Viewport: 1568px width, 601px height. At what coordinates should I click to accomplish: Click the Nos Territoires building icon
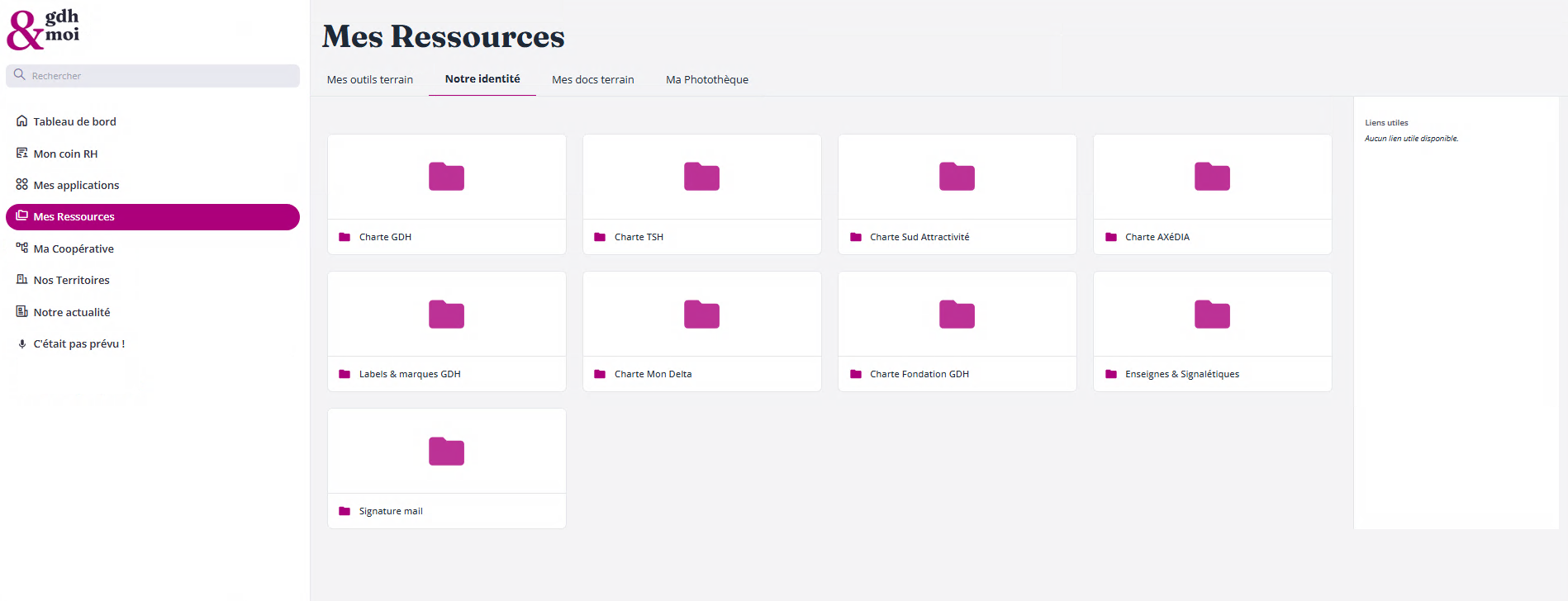tap(22, 280)
